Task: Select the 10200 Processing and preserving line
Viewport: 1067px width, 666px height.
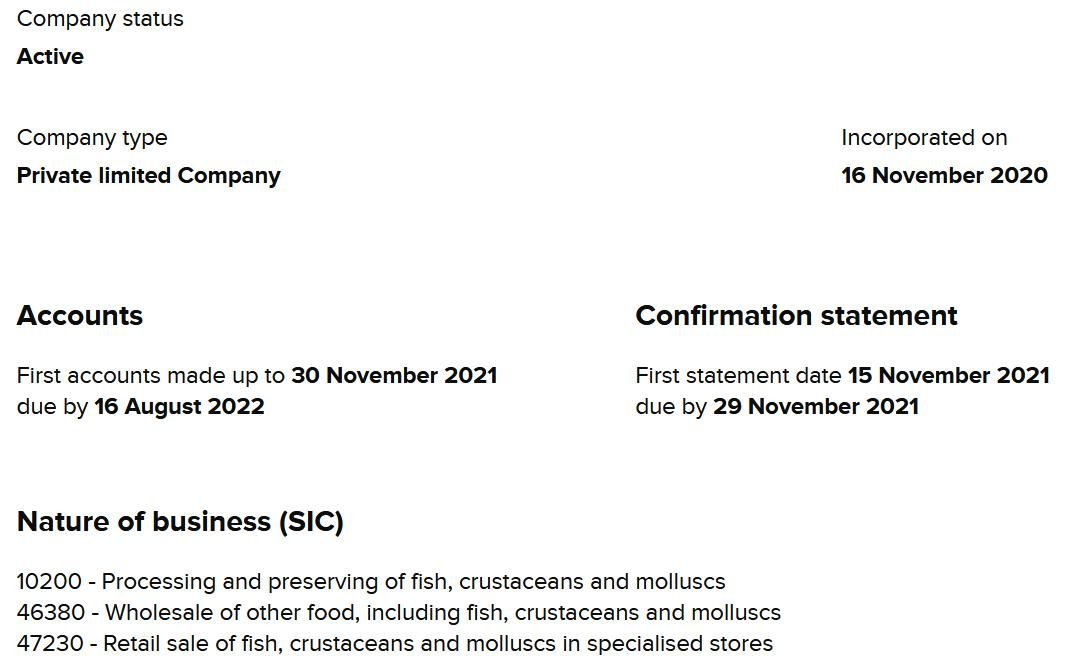Action: pos(371,582)
